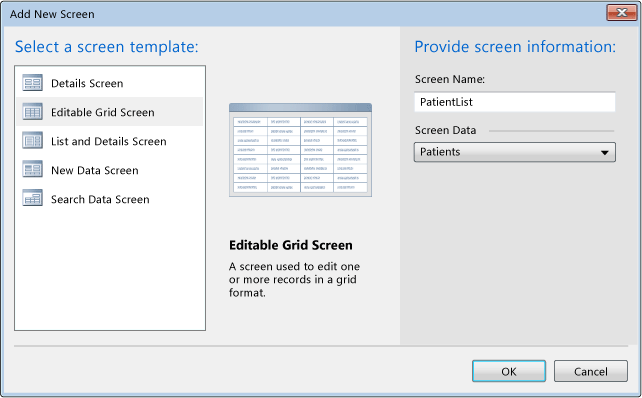Click the template description starting "A screen used to edit"

pyautogui.click(x=294, y=279)
